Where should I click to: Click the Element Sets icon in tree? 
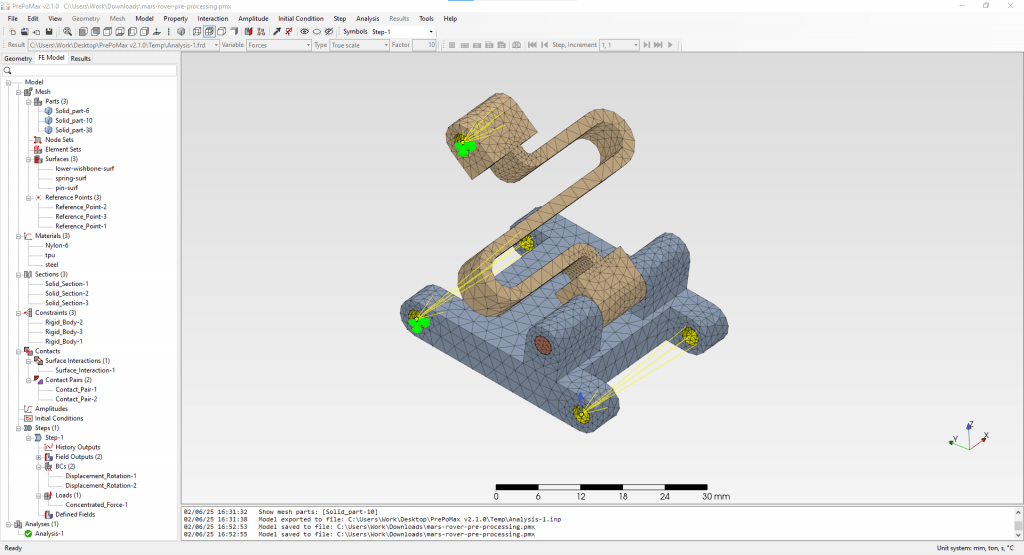38,149
